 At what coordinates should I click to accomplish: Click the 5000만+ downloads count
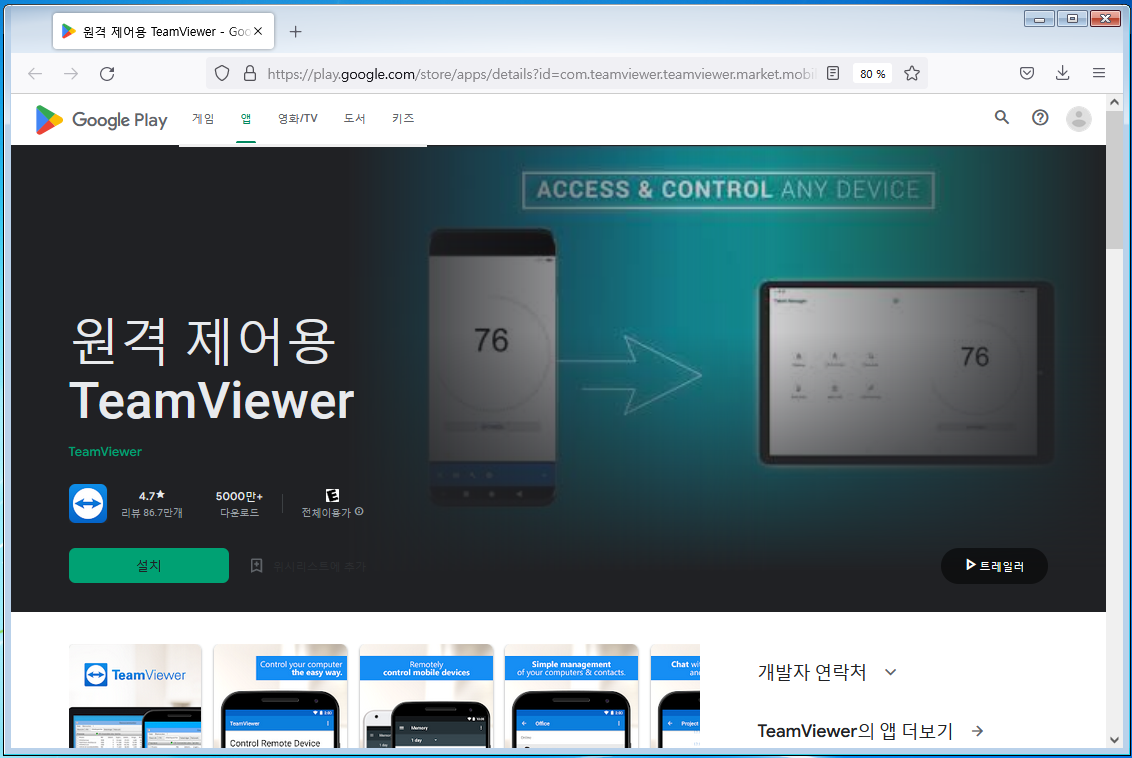pos(239,496)
